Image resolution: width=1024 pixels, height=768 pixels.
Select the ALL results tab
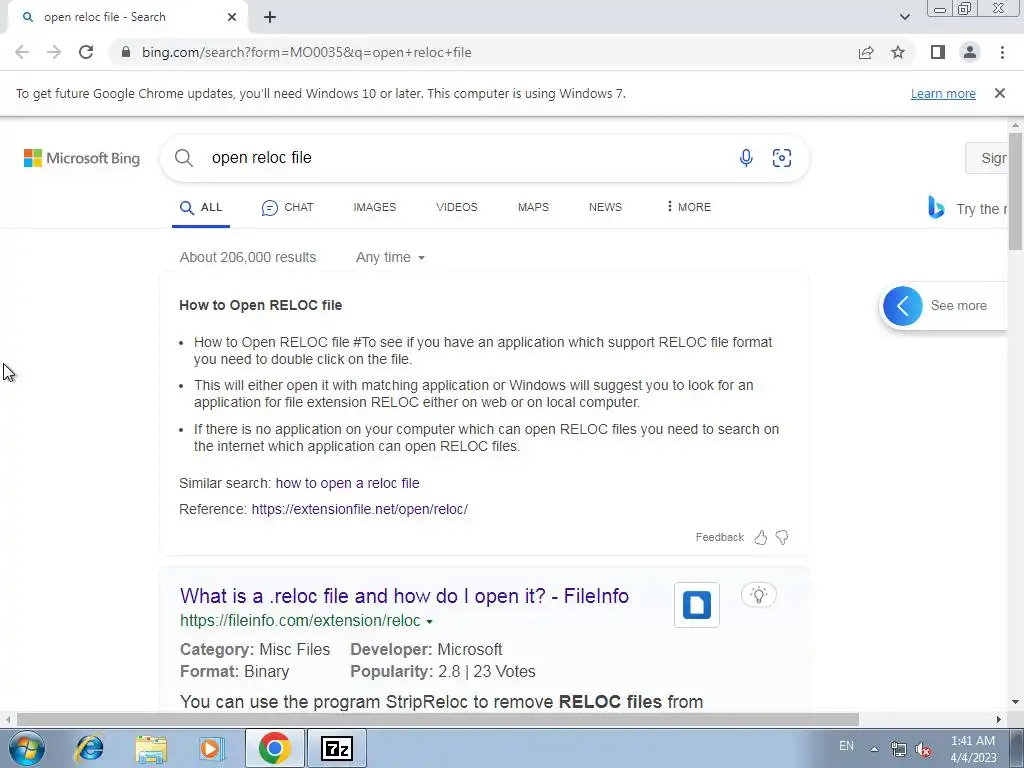201,208
